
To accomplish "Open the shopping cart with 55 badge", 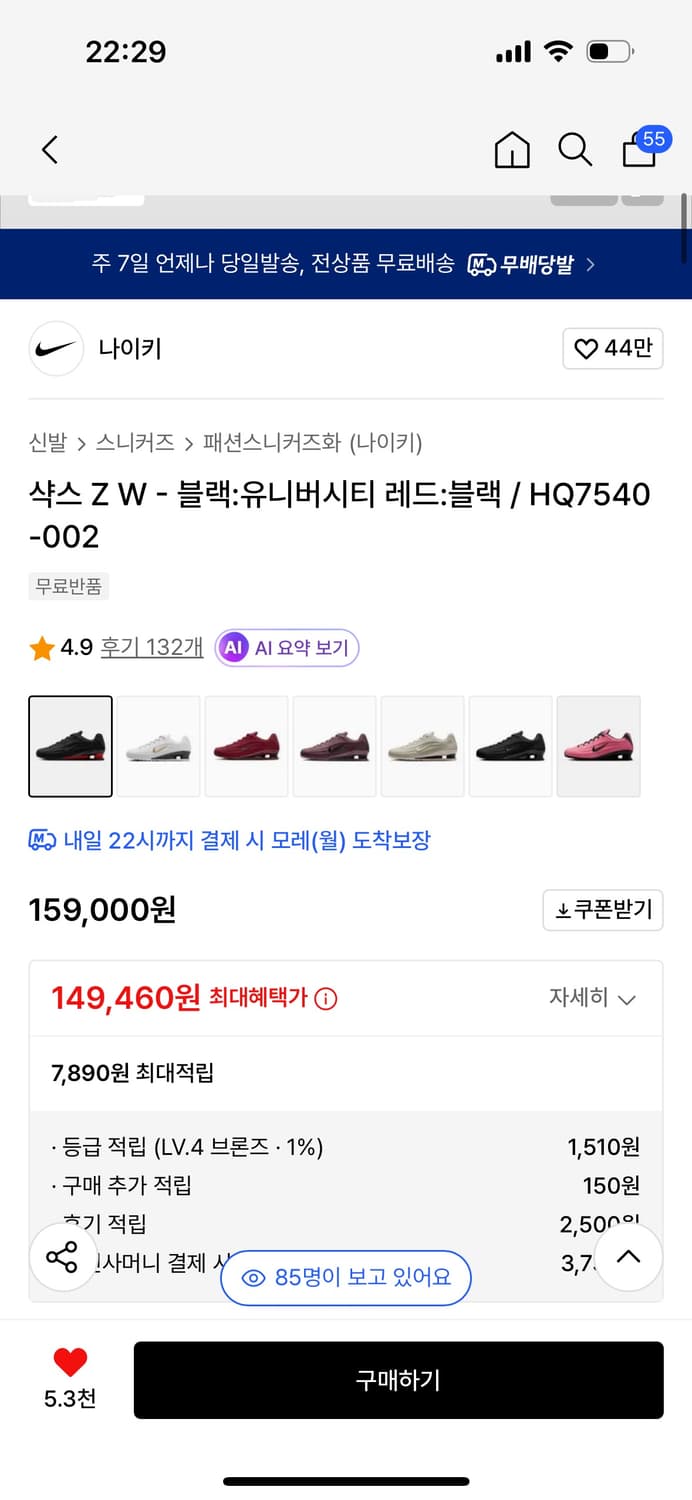I will (x=639, y=150).
